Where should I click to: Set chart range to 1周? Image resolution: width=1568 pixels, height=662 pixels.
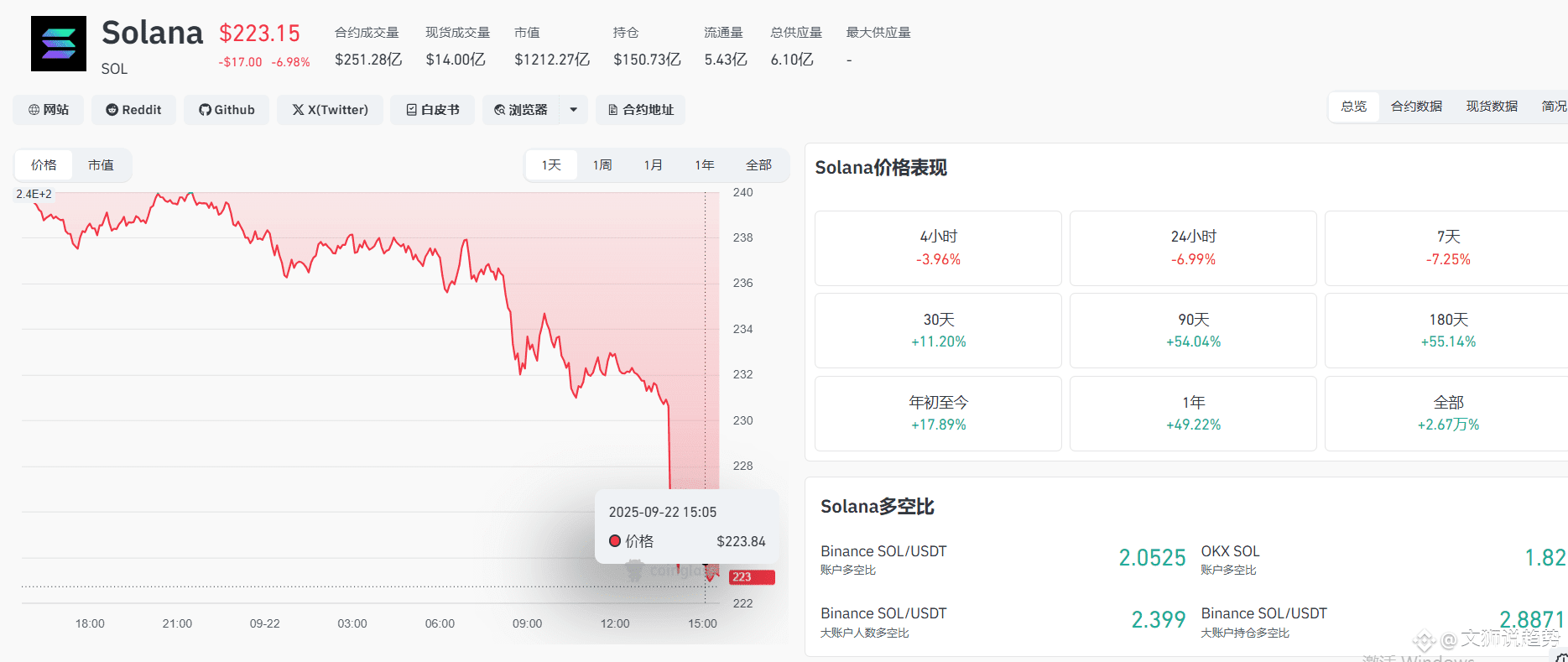click(602, 165)
